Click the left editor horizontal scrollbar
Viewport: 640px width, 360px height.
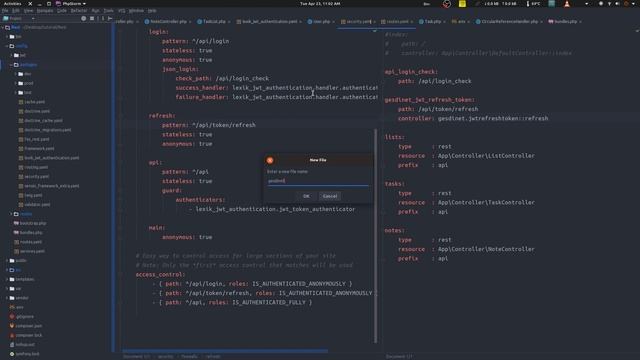(225, 350)
